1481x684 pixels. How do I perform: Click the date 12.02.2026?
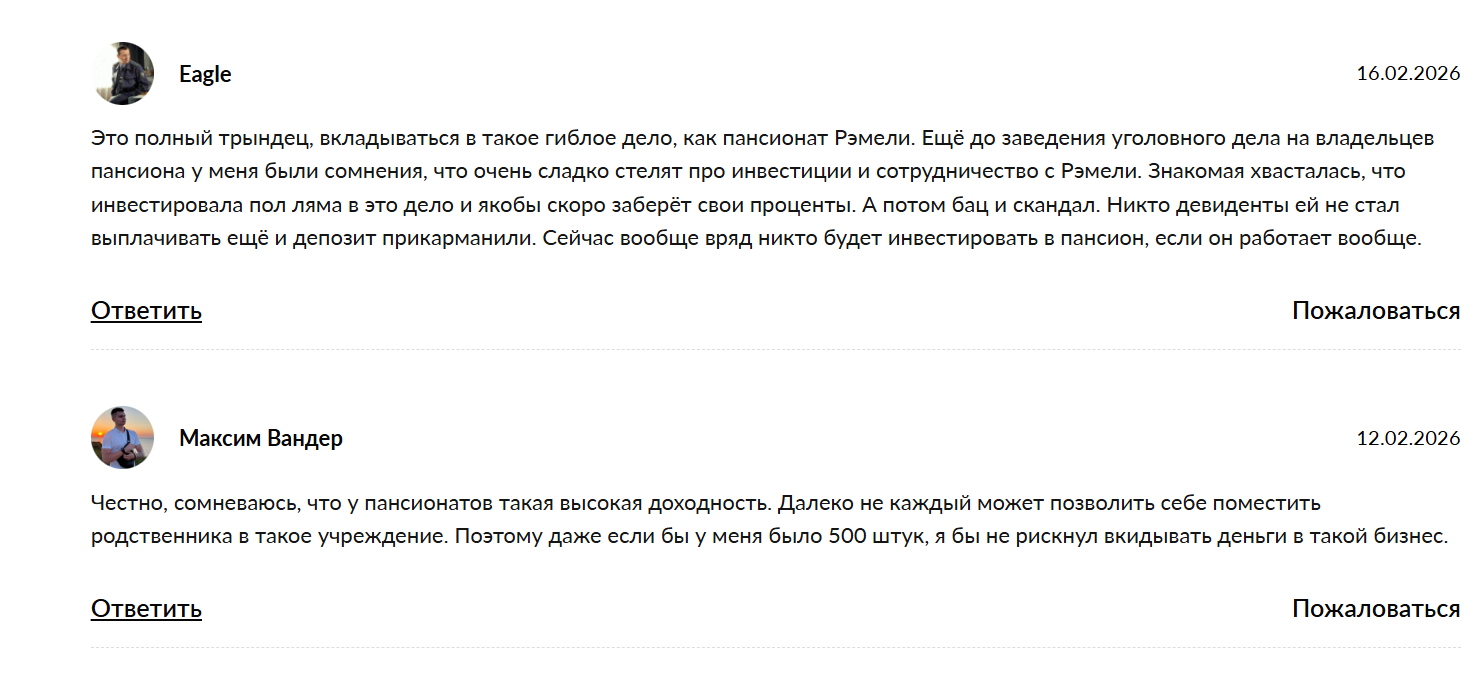pos(1407,437)
